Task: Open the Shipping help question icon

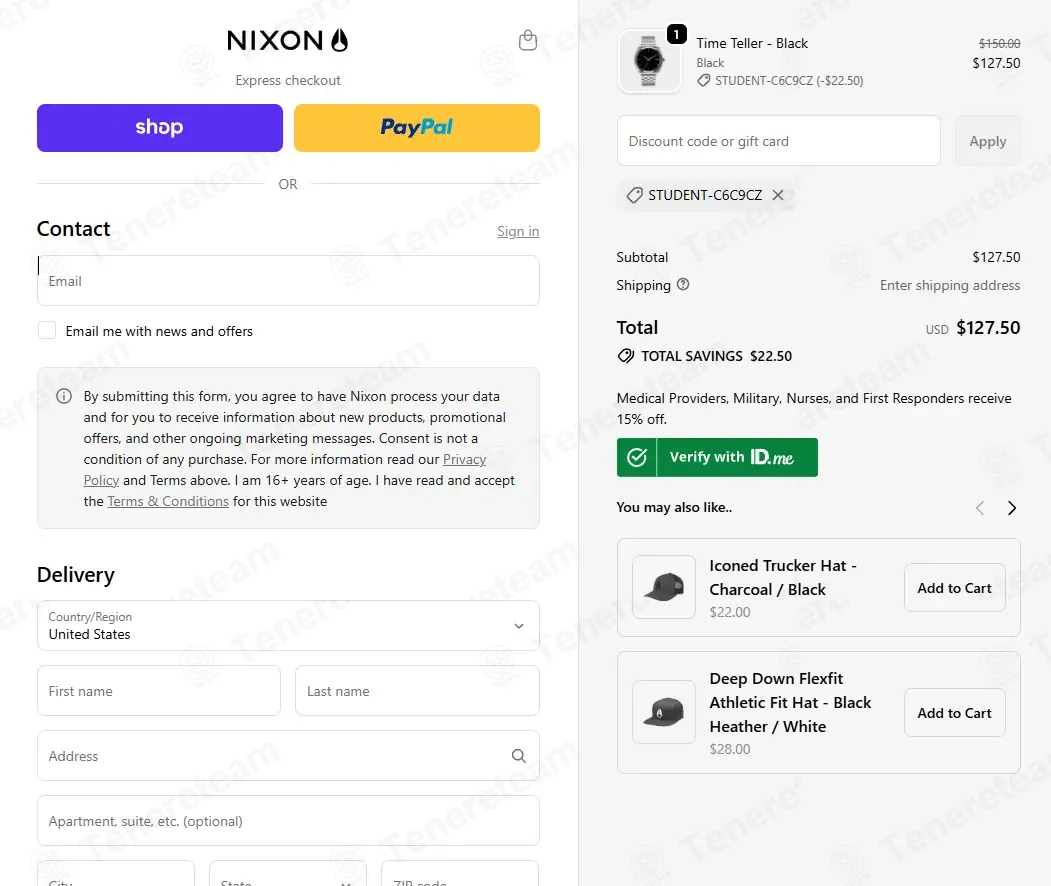Action: pyautogui.click(x=682, y=284)
